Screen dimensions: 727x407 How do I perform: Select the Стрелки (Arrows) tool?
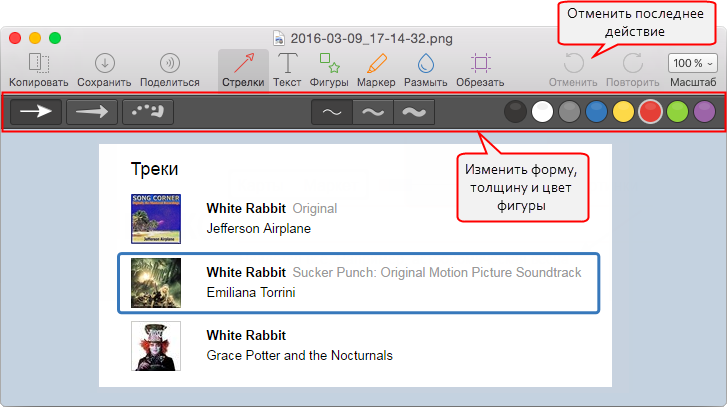[x=243, y=64]
